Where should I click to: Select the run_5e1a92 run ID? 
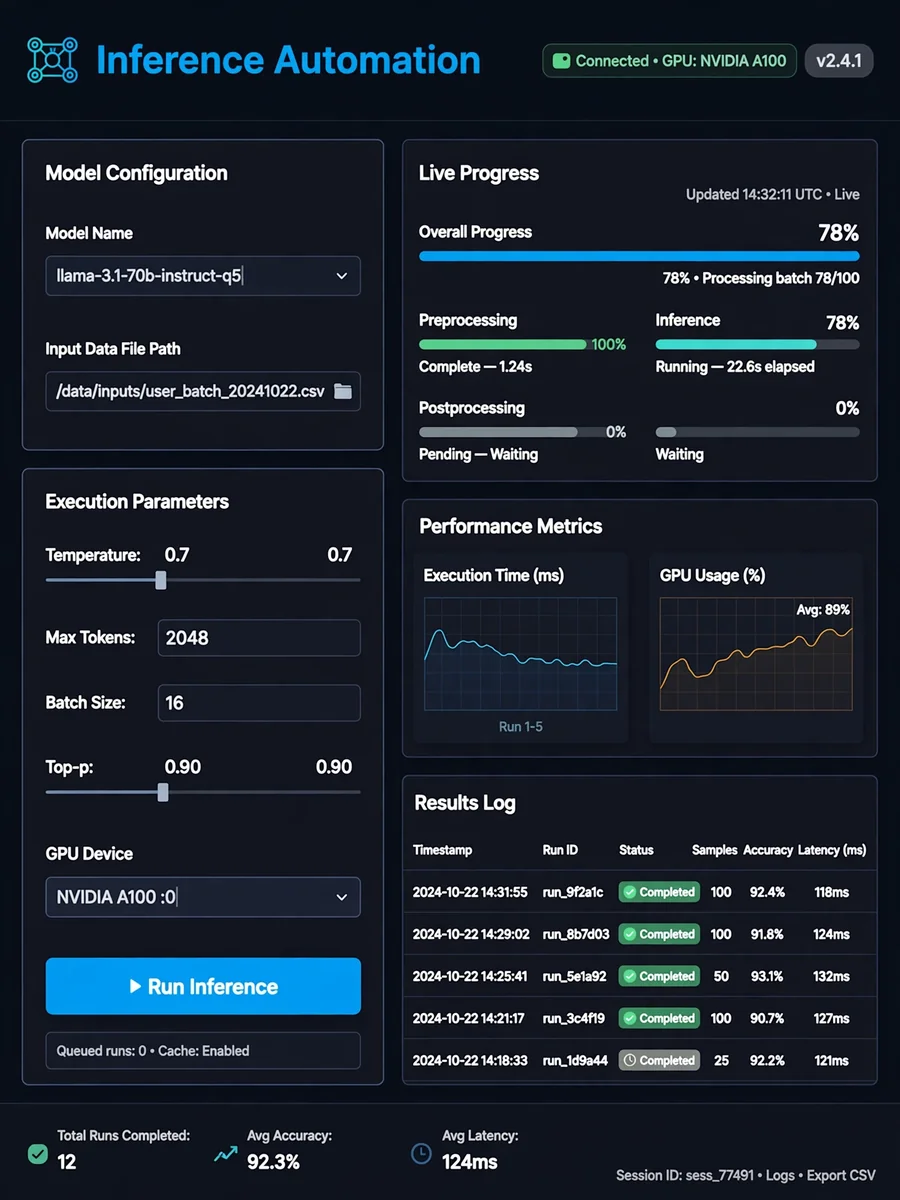click(574, 976)
